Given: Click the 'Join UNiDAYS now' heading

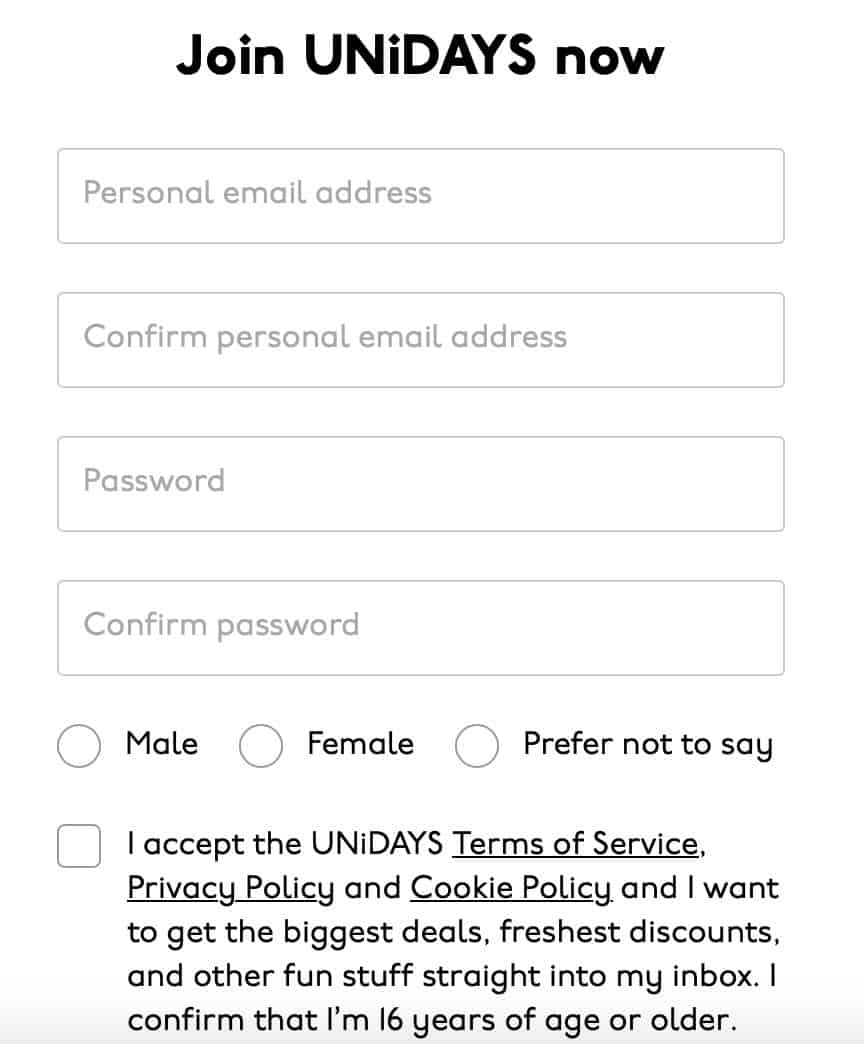Looking at the screenshot, I should [x=420, y=56].
